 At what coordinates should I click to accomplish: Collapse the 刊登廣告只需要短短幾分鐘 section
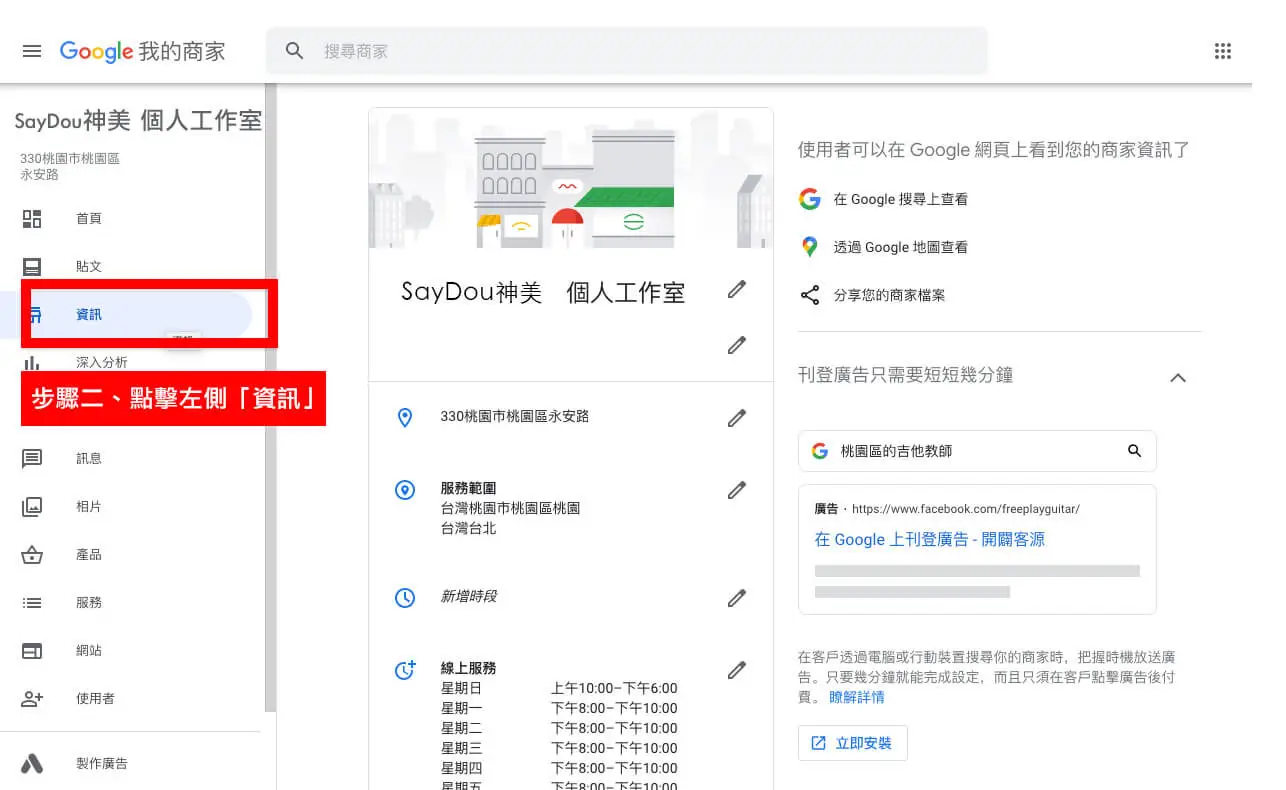(1178, 377)
